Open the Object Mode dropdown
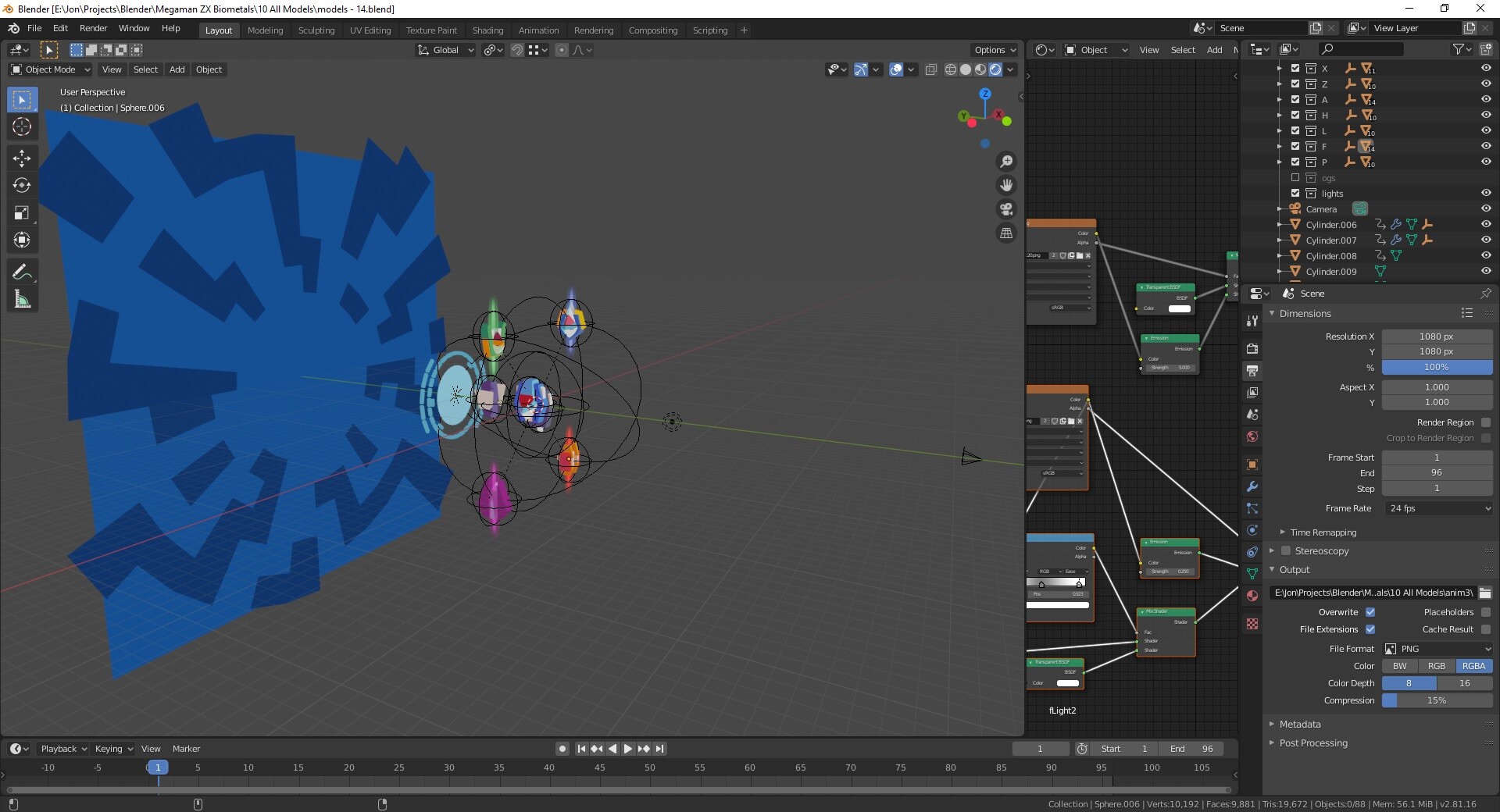The width and height of the screenshot is (1500, 812). tap(51, 69)
